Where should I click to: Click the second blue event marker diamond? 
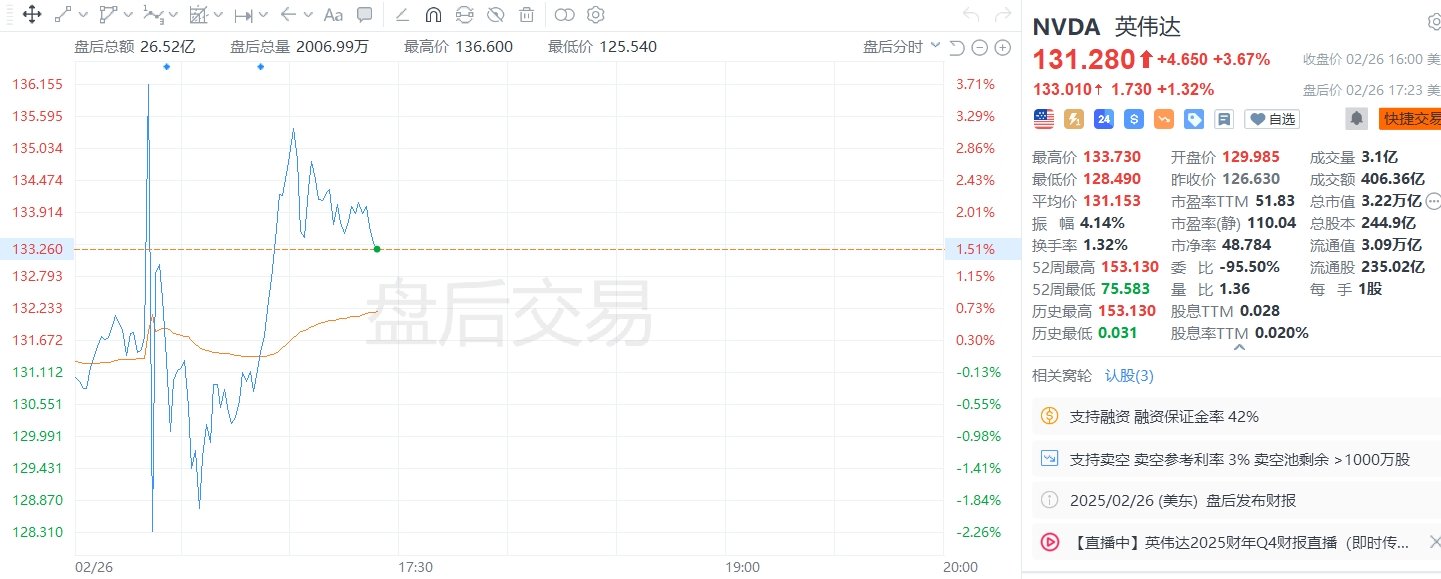[261, 66]
